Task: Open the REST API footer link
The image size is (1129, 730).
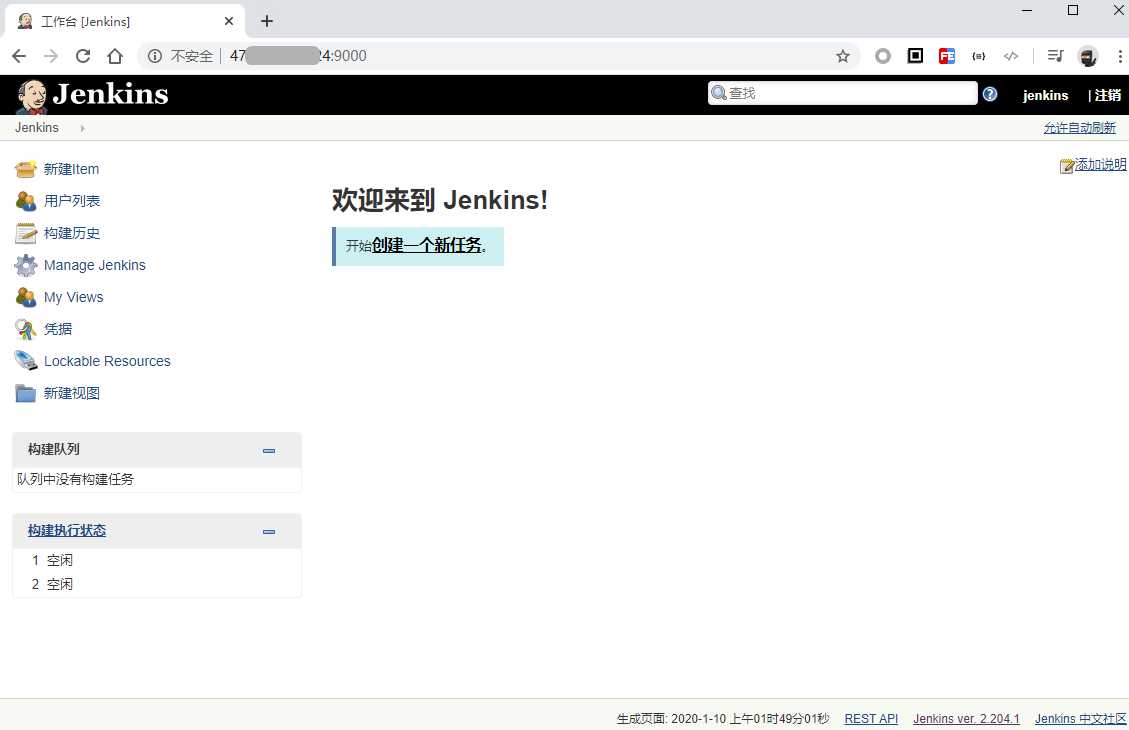Action: point(871,718)
